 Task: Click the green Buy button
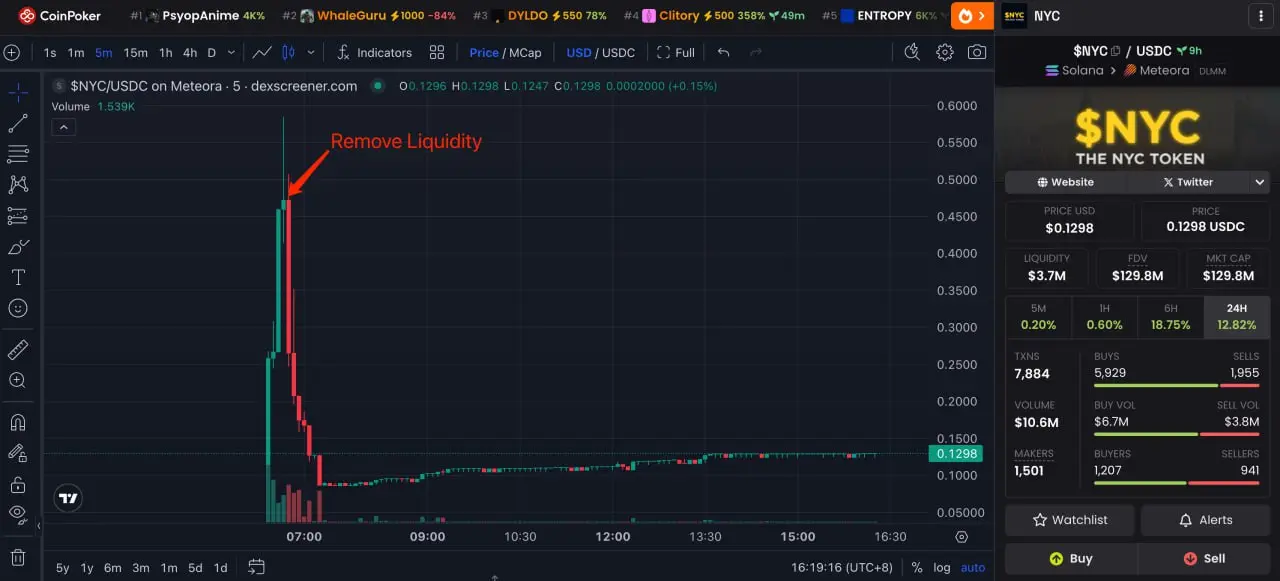pos(1071,558)
